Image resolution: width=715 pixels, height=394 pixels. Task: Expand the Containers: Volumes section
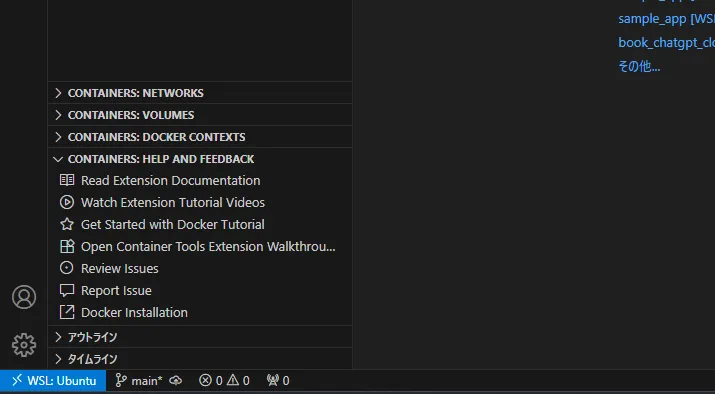(200, 115)
